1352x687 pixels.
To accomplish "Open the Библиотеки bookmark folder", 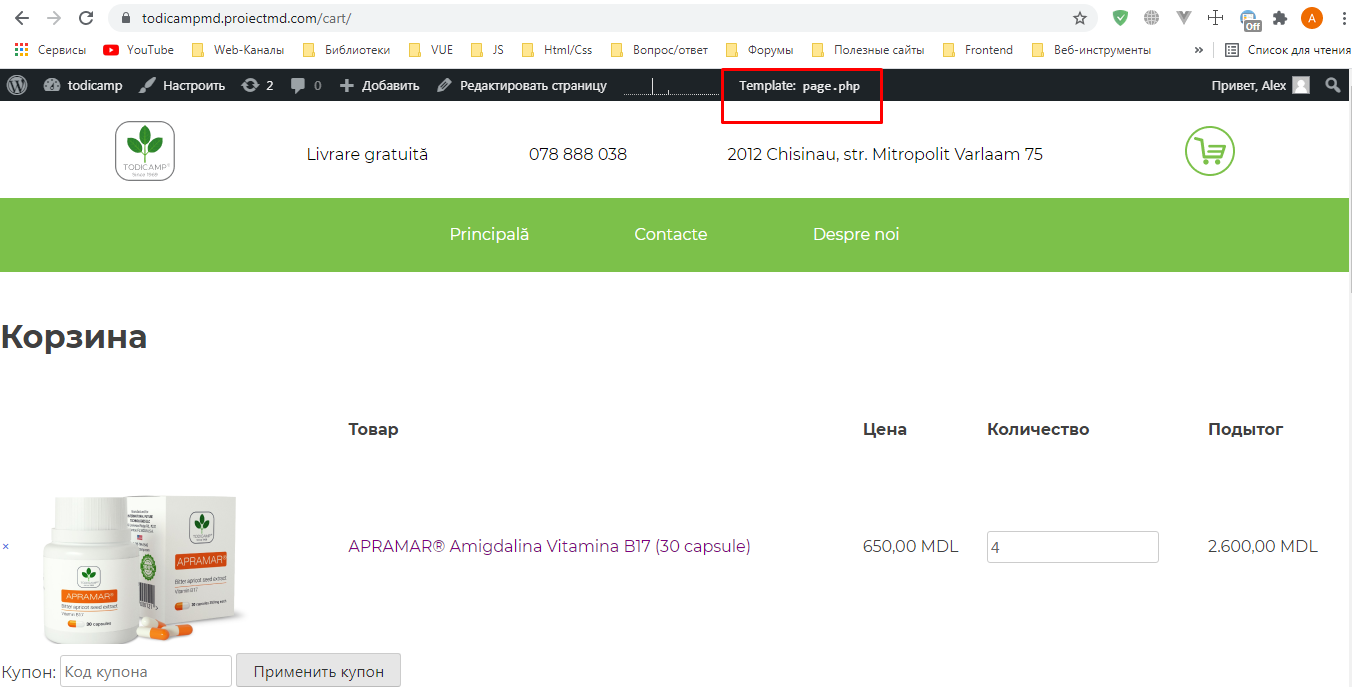I will pyautogui.click(x=346, y=50).
